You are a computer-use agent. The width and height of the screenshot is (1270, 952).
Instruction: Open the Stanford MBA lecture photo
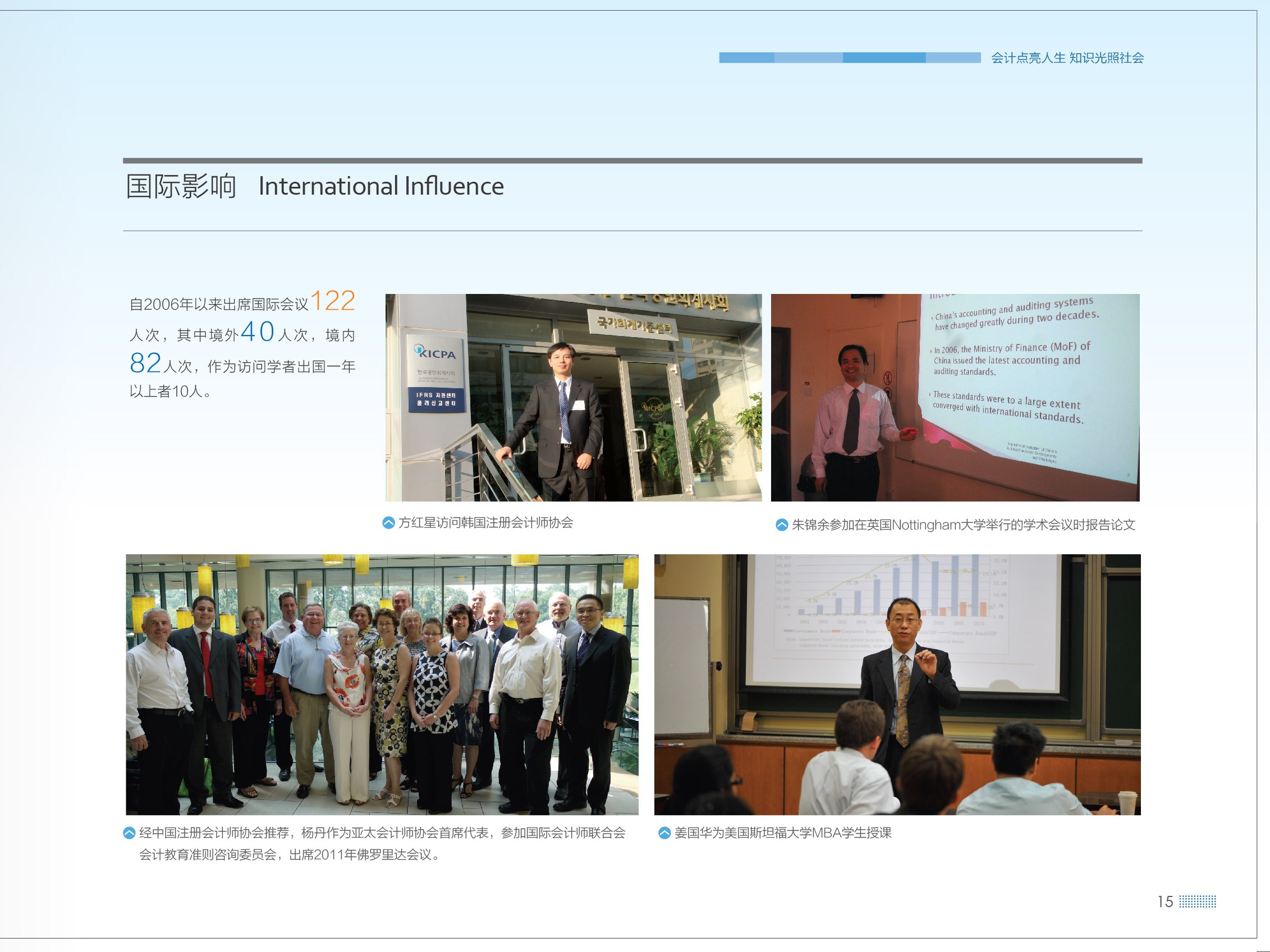point(897,684)
